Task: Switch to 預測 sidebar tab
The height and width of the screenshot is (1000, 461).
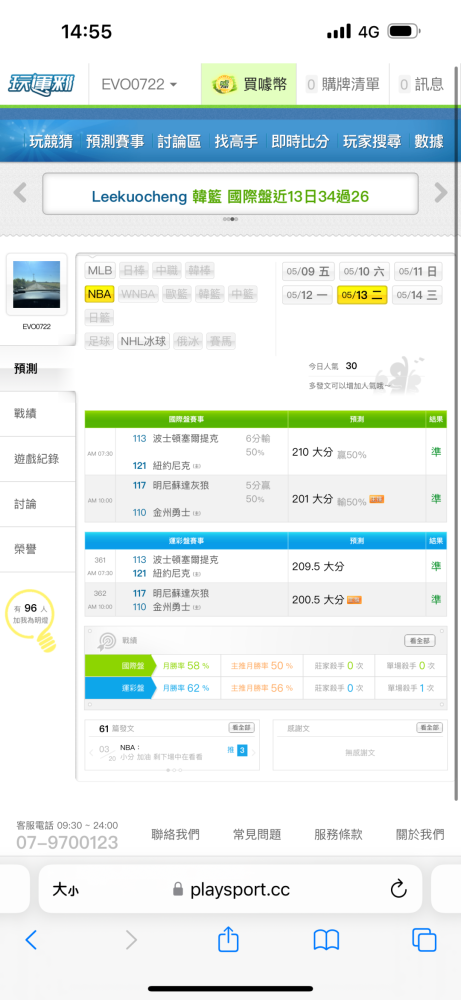Action: (x=38, y=369)
